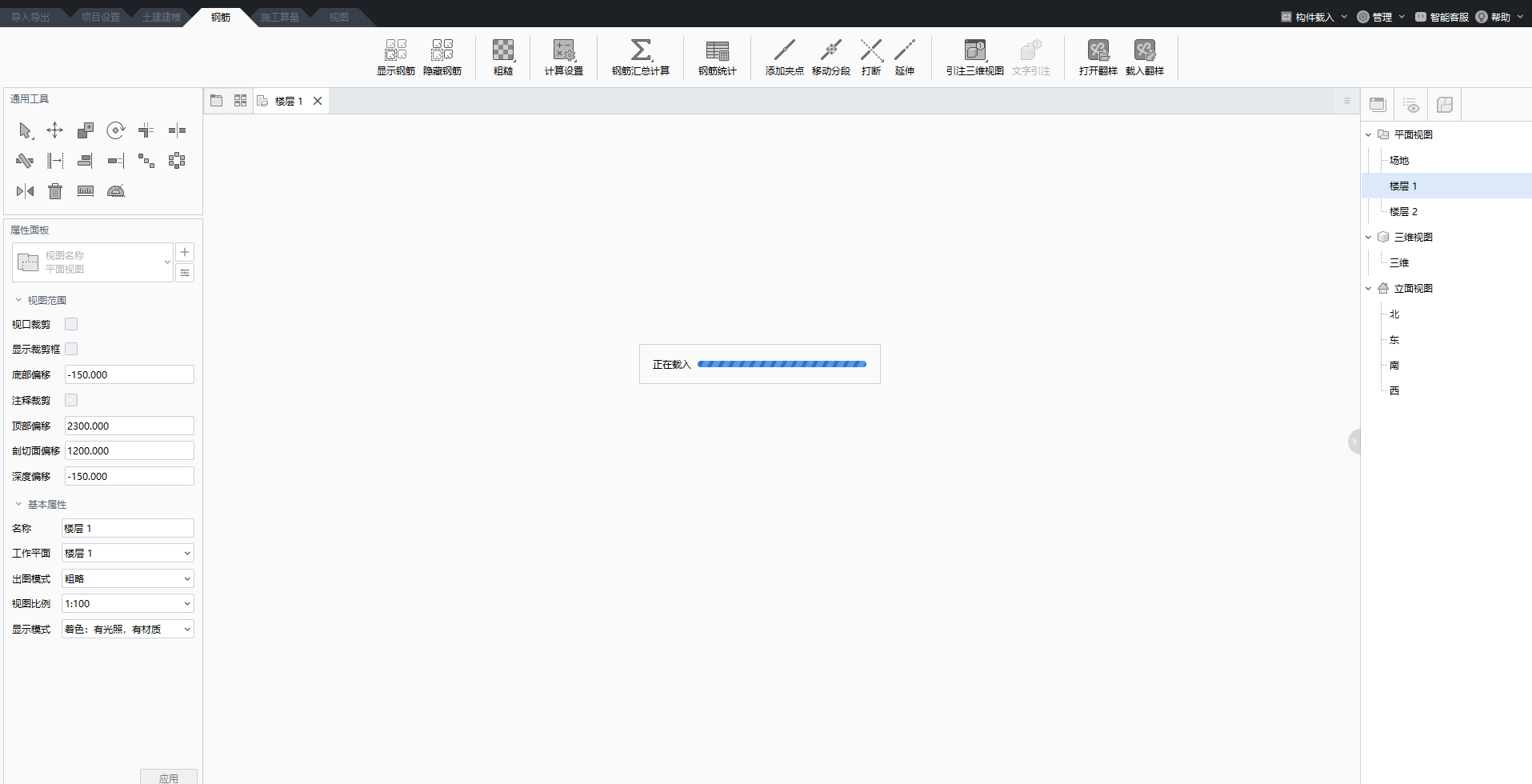This screenshot has height=784, width=1532.
Task: Edit 剖切面偏移 1200.000 field
Action: tap(130, 450)
